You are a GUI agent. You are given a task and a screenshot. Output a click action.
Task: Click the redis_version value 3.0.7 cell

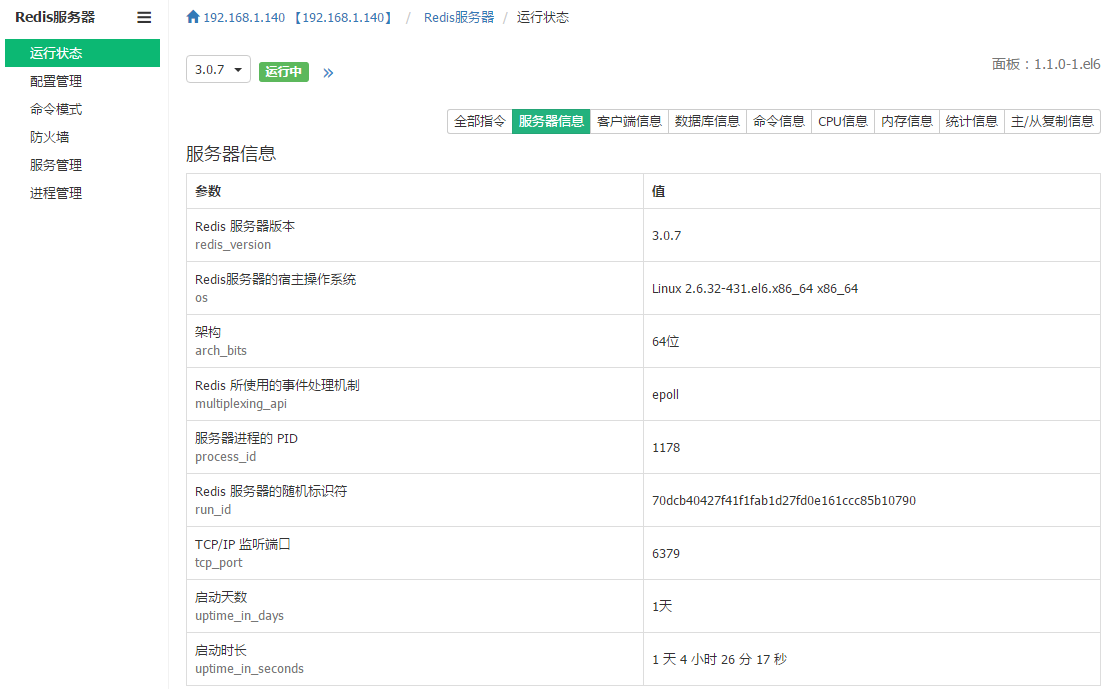coord(872,235)
